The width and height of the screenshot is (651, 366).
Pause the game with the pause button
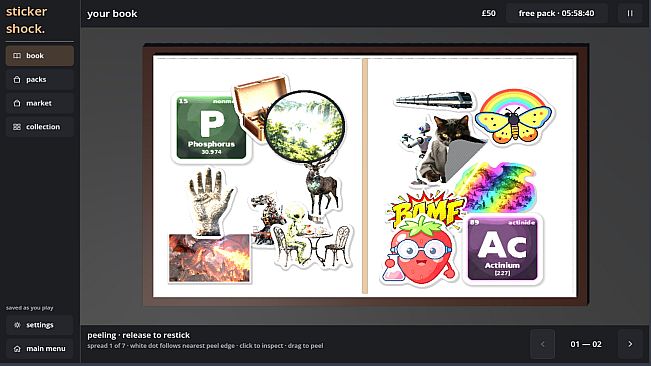[630, 13]
